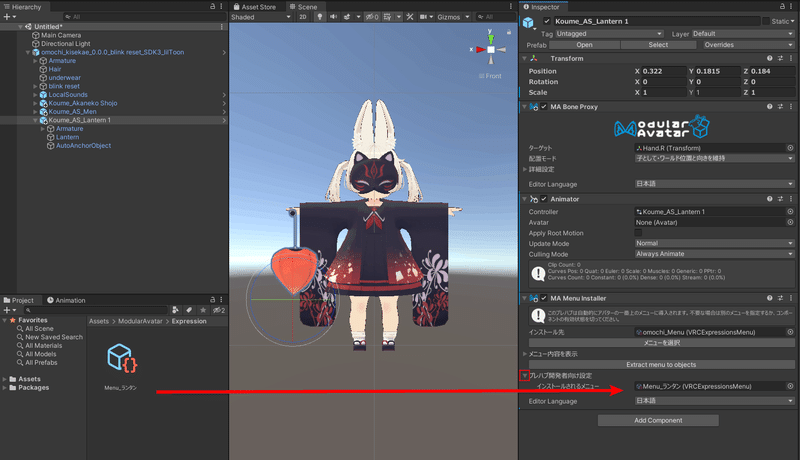Viewport: 800px width, 460px height.
Task: Click the green Y axis cone on scene gizmo
Action: pos(491,39)
